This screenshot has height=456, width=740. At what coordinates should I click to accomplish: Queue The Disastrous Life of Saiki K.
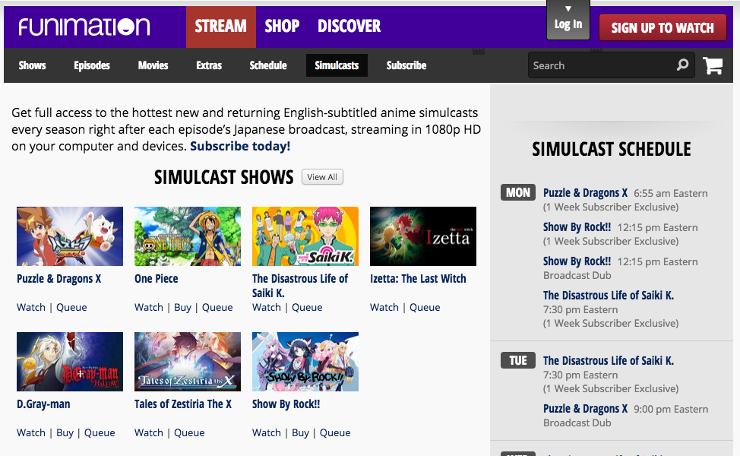click(307, 307)
